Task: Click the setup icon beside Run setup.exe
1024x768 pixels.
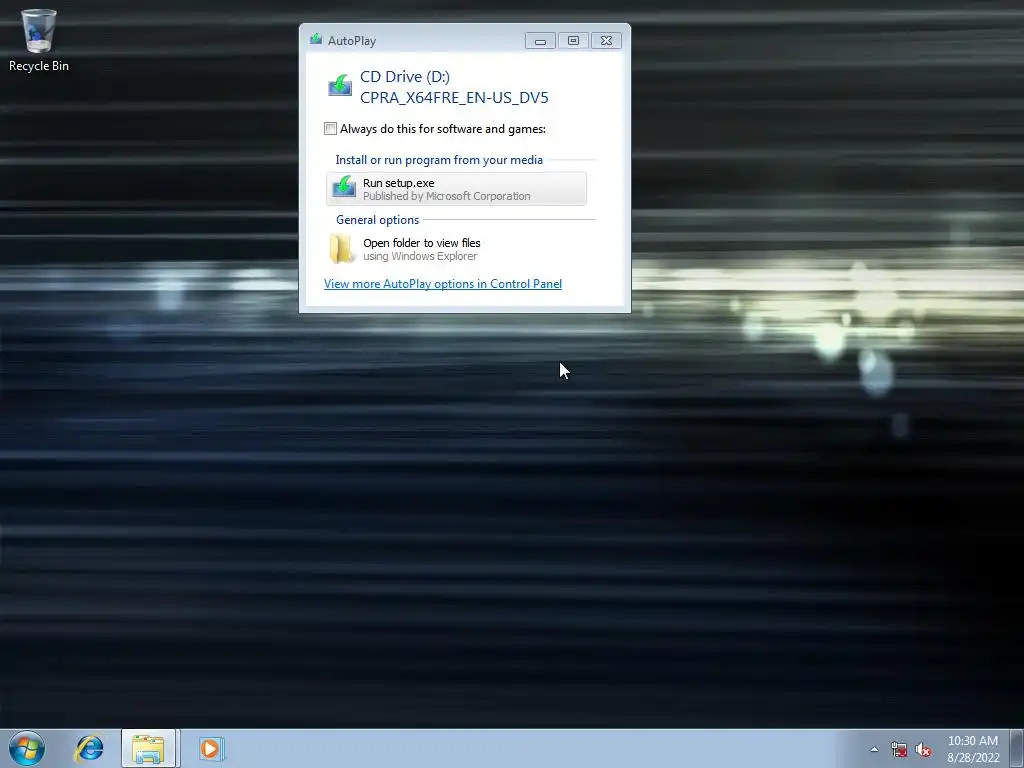Action: point(344,187)
